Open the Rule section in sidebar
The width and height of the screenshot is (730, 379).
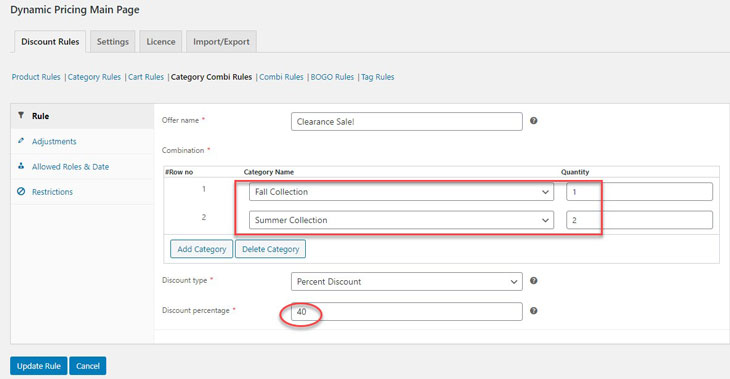82,116
